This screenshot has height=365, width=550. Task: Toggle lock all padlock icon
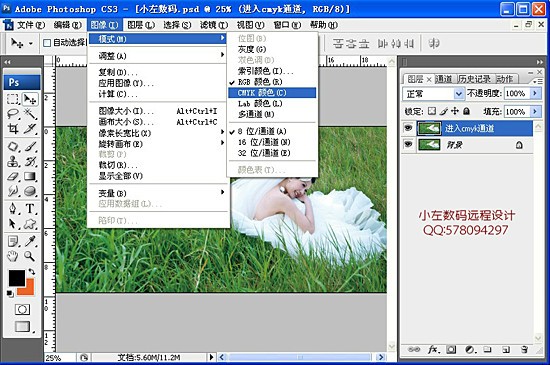click(x=466, y=111)
